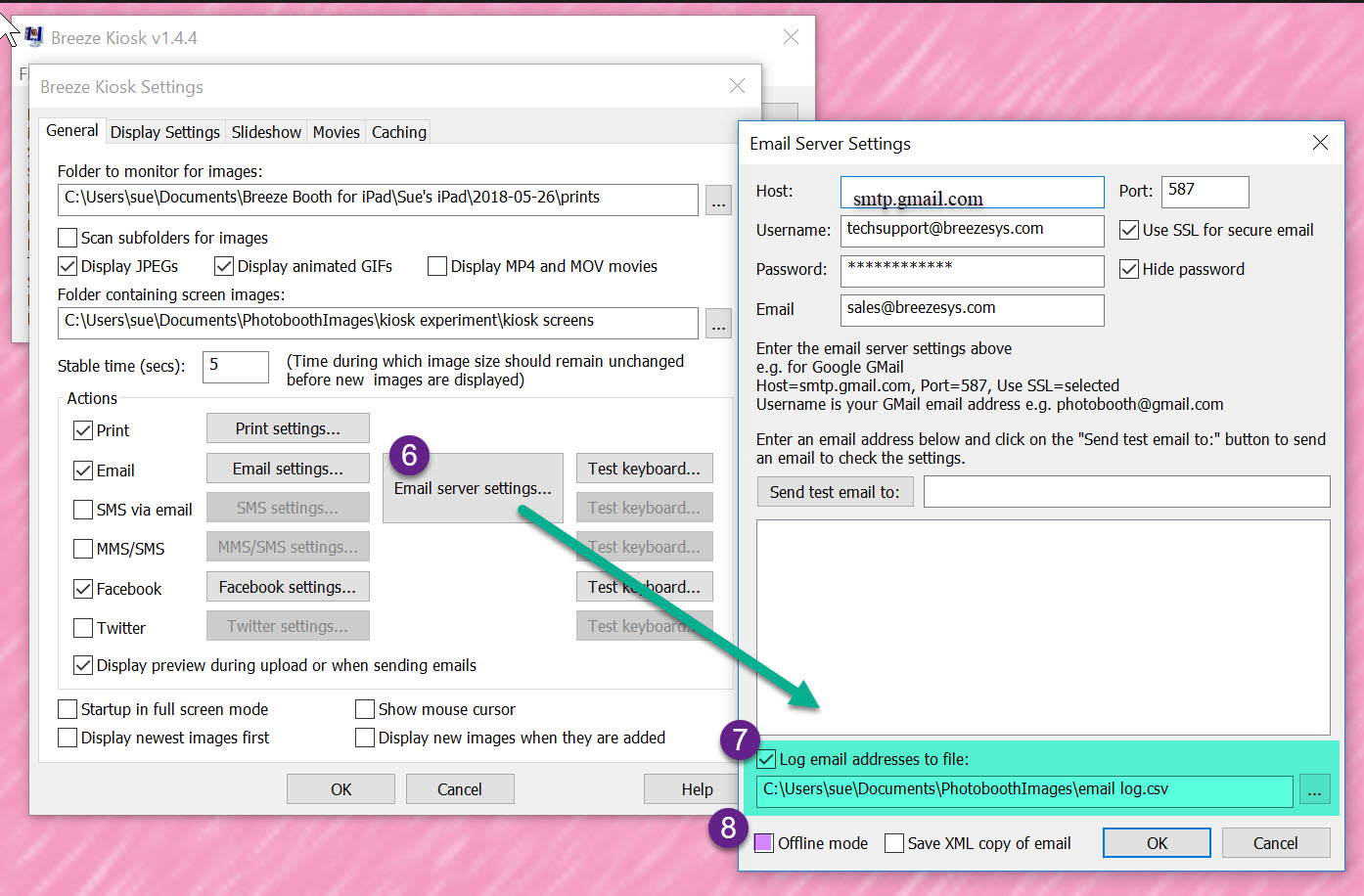Viewport: 1364px width, 896px height.
Task: Click the email log file path field
Action: click(1024, 790)
